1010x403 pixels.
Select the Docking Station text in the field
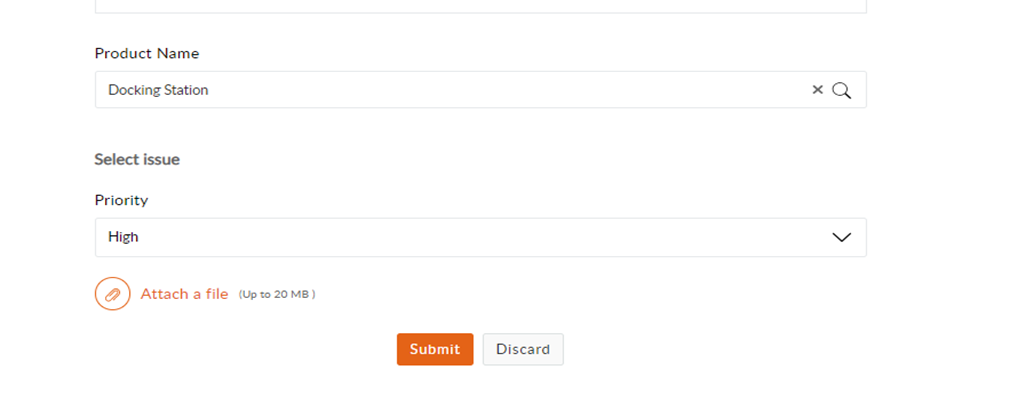point(158,90)
